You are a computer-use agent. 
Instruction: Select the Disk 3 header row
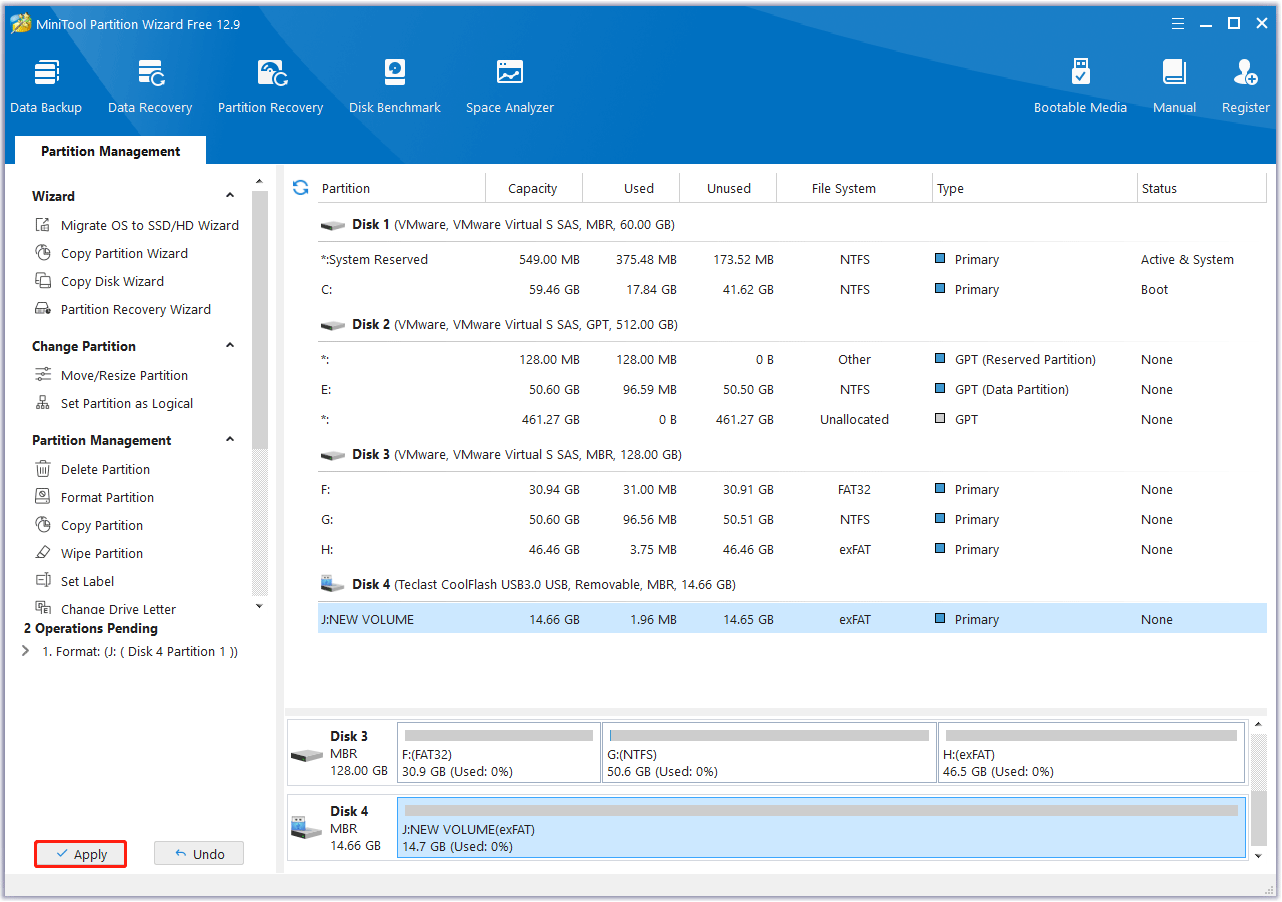pyautogui.click(x=792, y=455)
